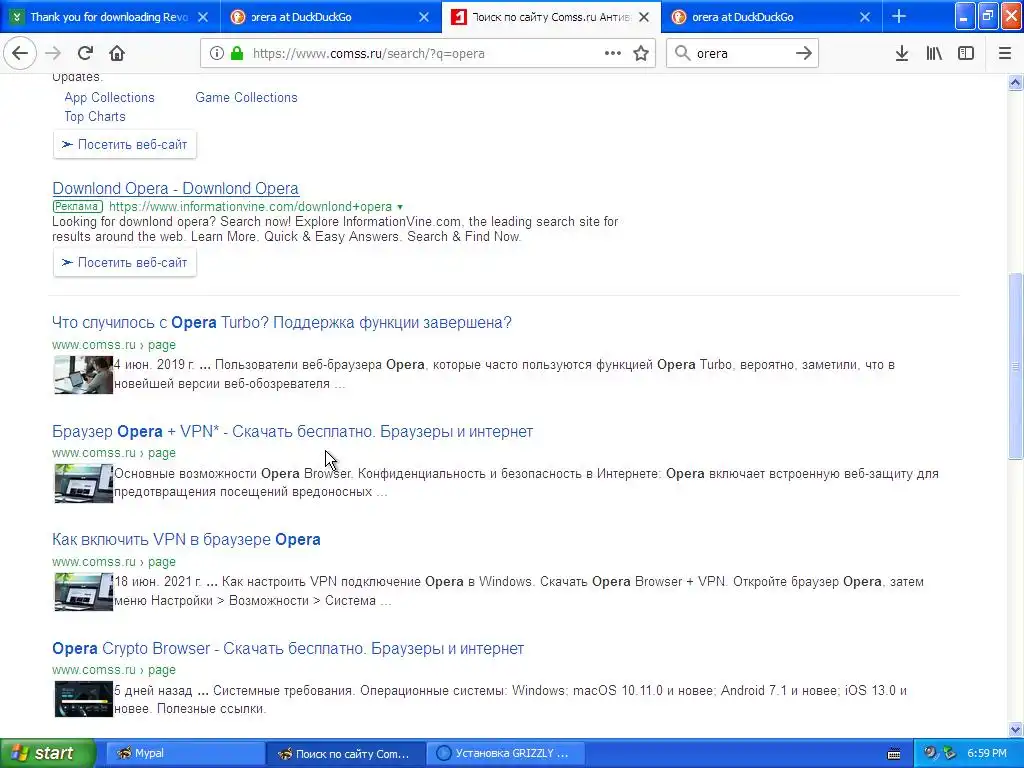Open a new tab

(899, 17)
